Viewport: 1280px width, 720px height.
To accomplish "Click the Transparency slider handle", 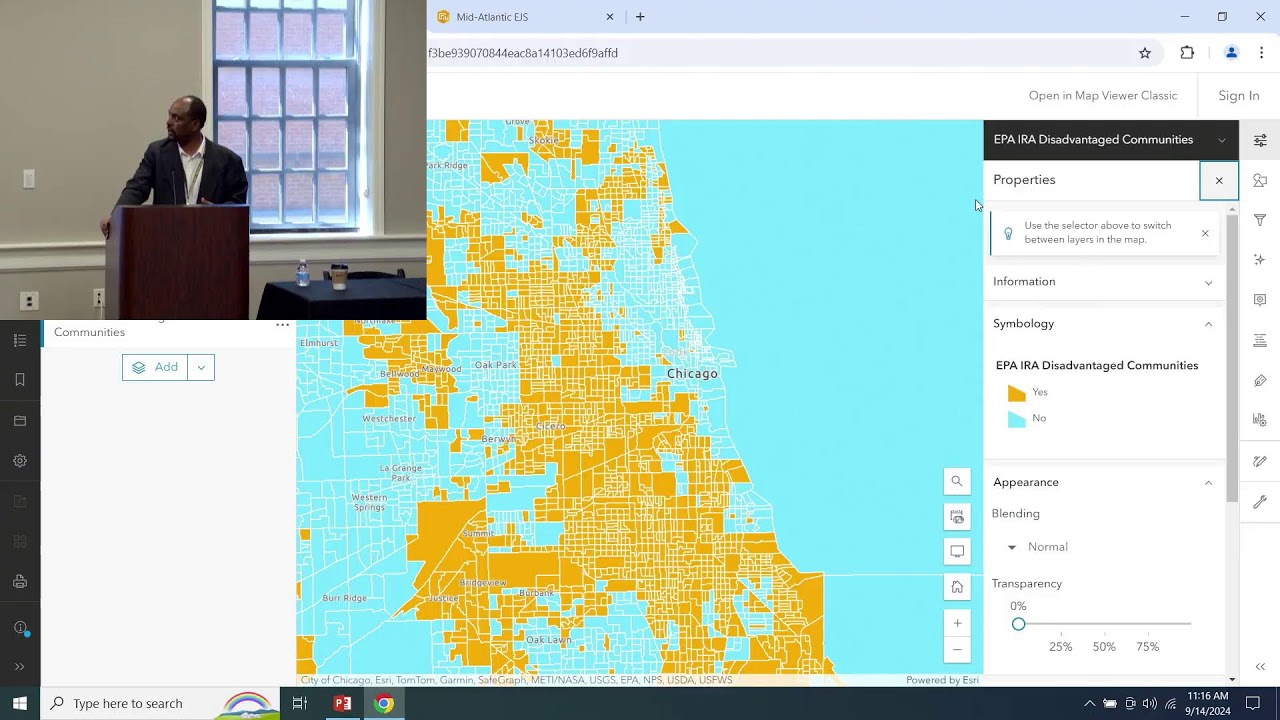I will tap(1018, 624).
